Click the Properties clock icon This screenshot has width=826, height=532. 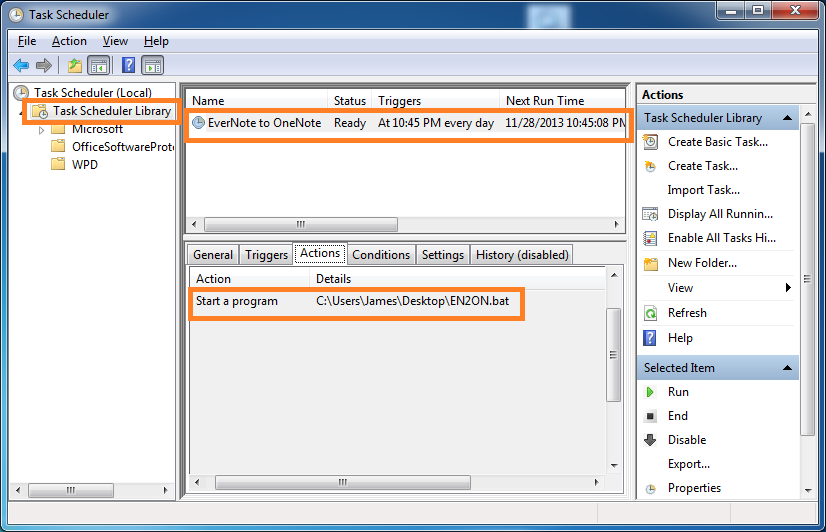pyautogui.click(x=651, y=489)
